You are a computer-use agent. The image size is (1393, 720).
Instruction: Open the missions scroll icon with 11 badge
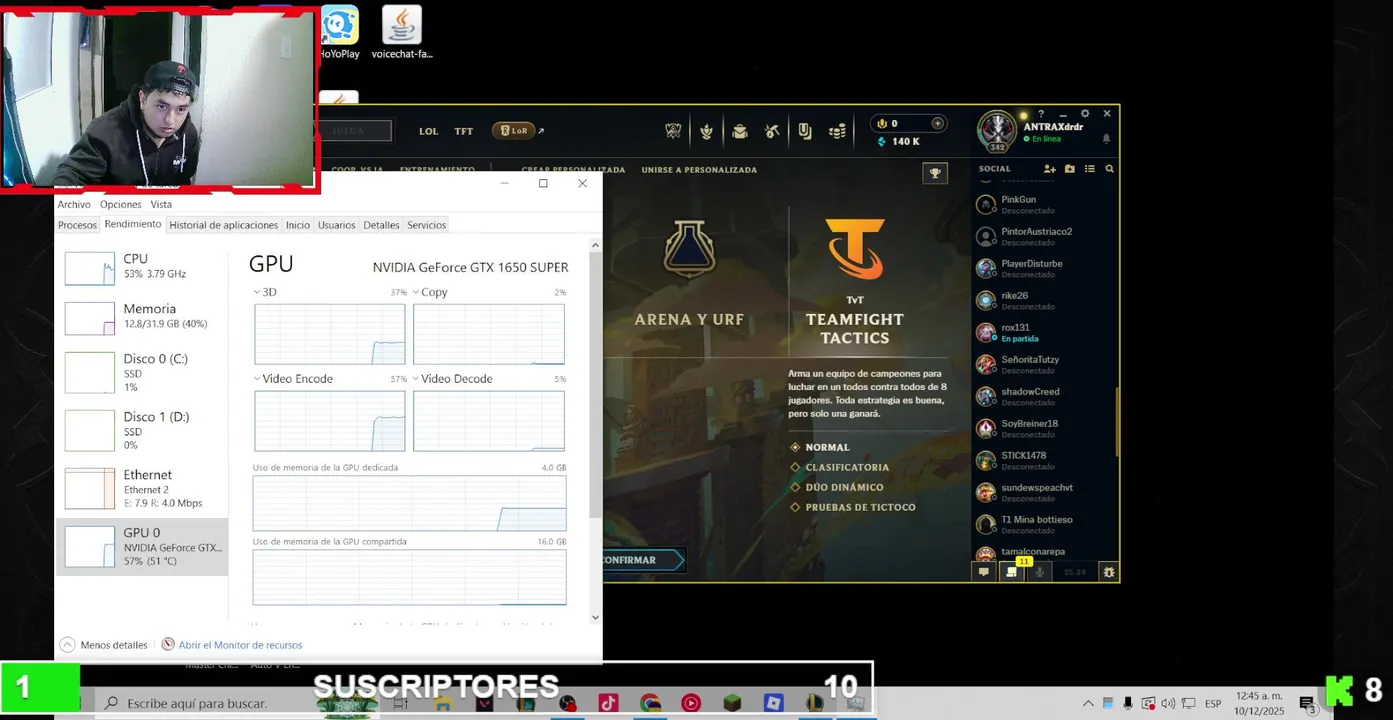pyautogui.click(x=1012, y=571)
